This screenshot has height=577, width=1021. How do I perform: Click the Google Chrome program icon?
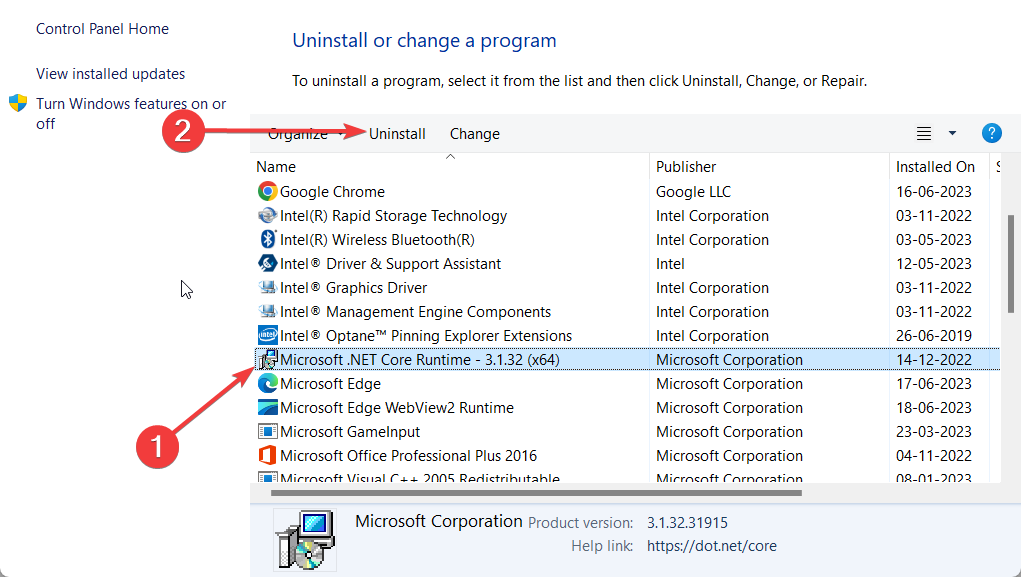(268, 191)
